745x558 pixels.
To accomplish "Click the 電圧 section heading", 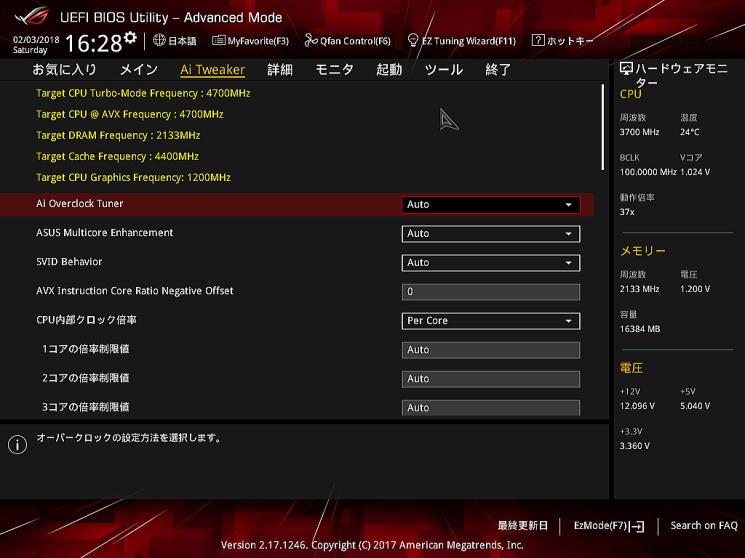I will click(x=631, y=368).
